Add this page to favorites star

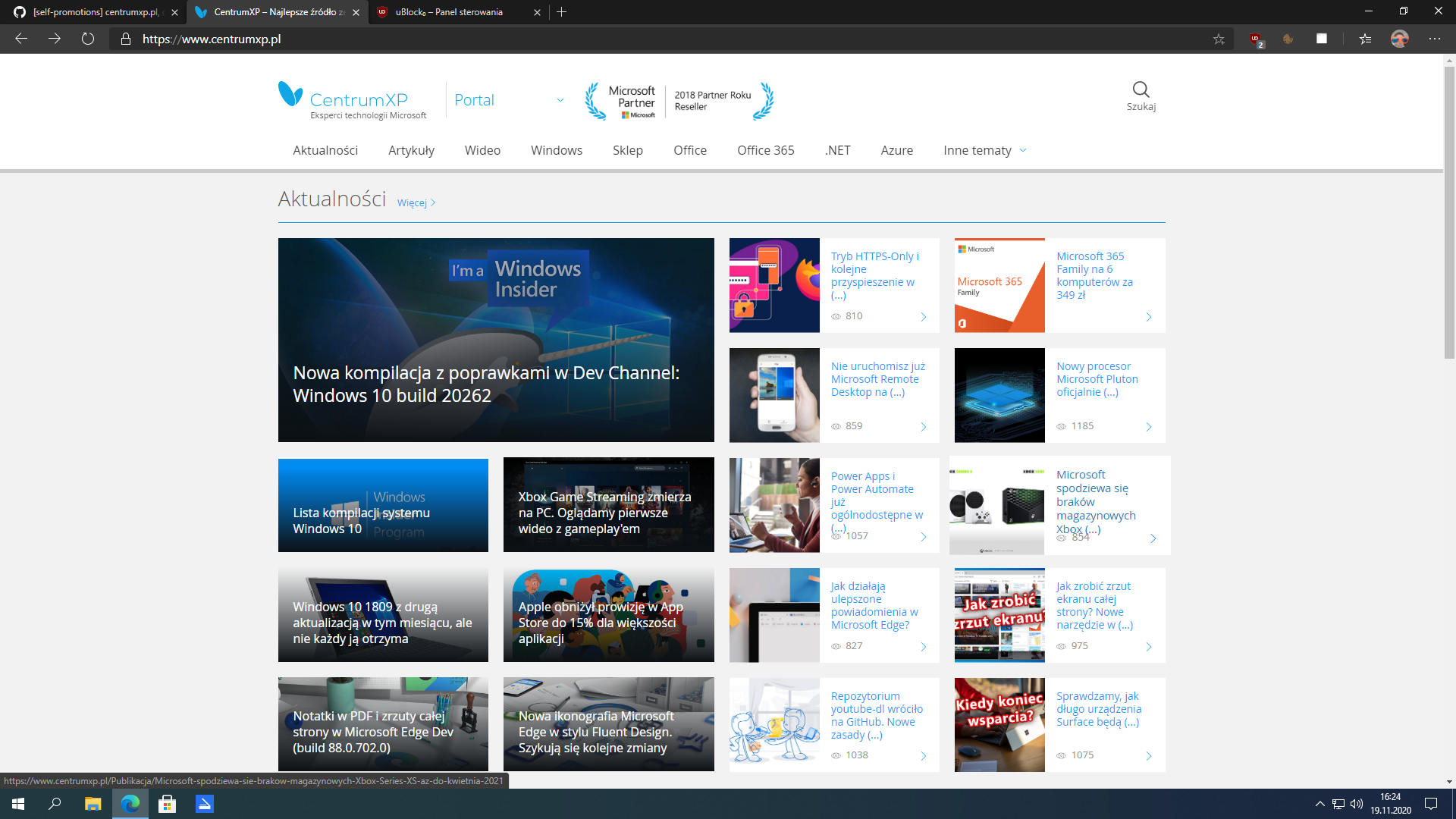point(1219,39)
